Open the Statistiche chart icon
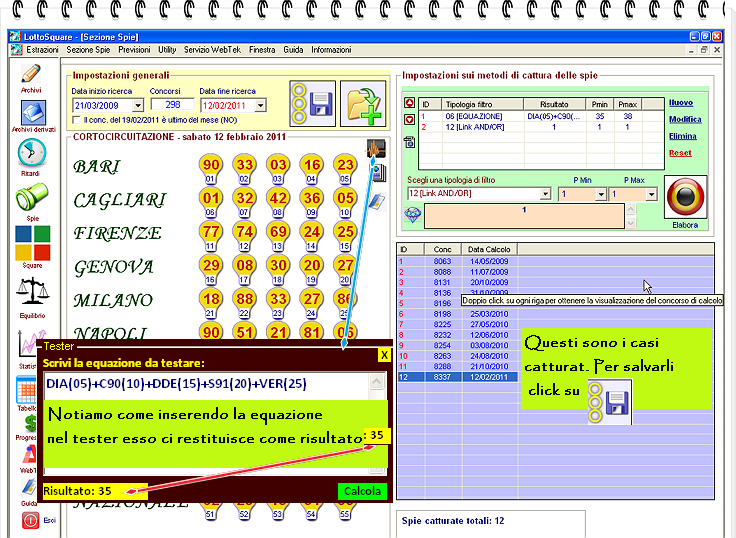 tap(27, 344)
